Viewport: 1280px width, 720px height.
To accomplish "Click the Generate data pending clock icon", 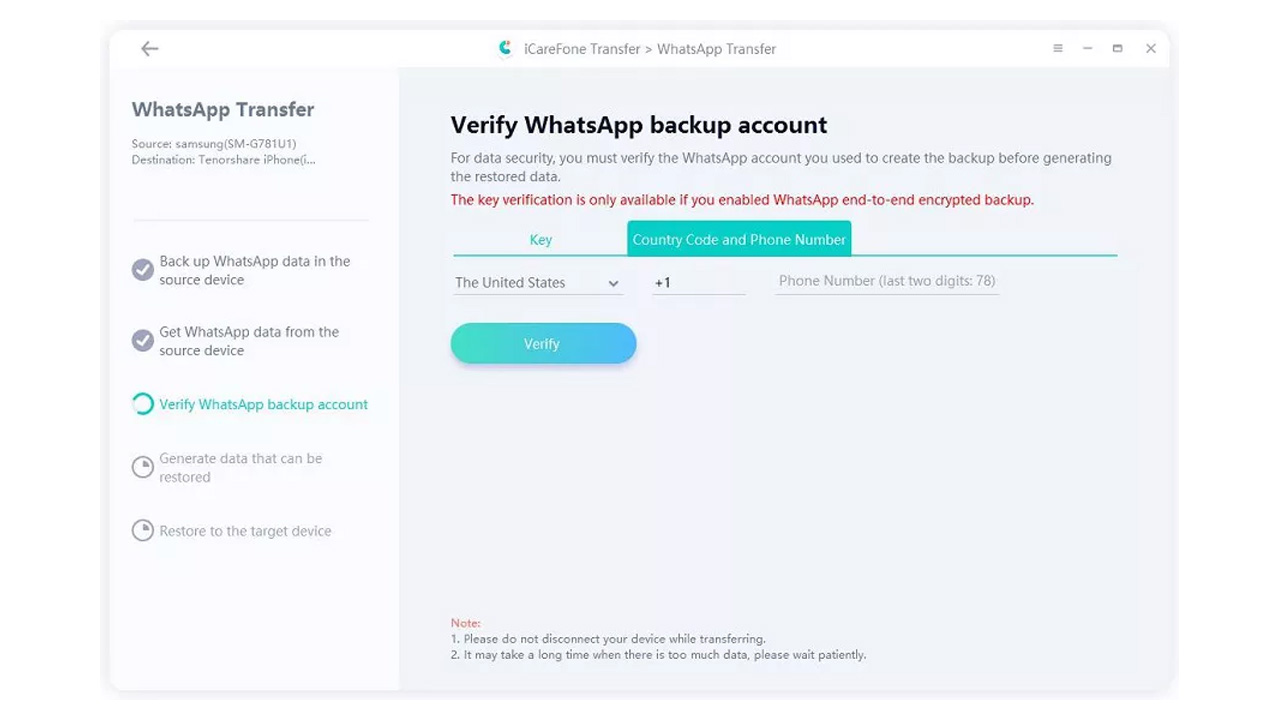I will tap(143, 467).
